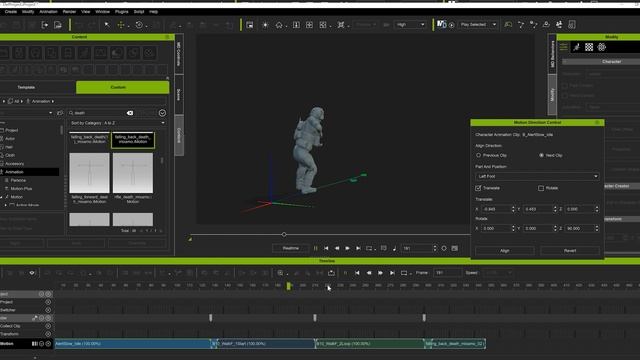The height and width of the screenshot is (360, 640).
Task: Select the AlertSlow_Idle motion clip
Action: (x=133, y=344)
